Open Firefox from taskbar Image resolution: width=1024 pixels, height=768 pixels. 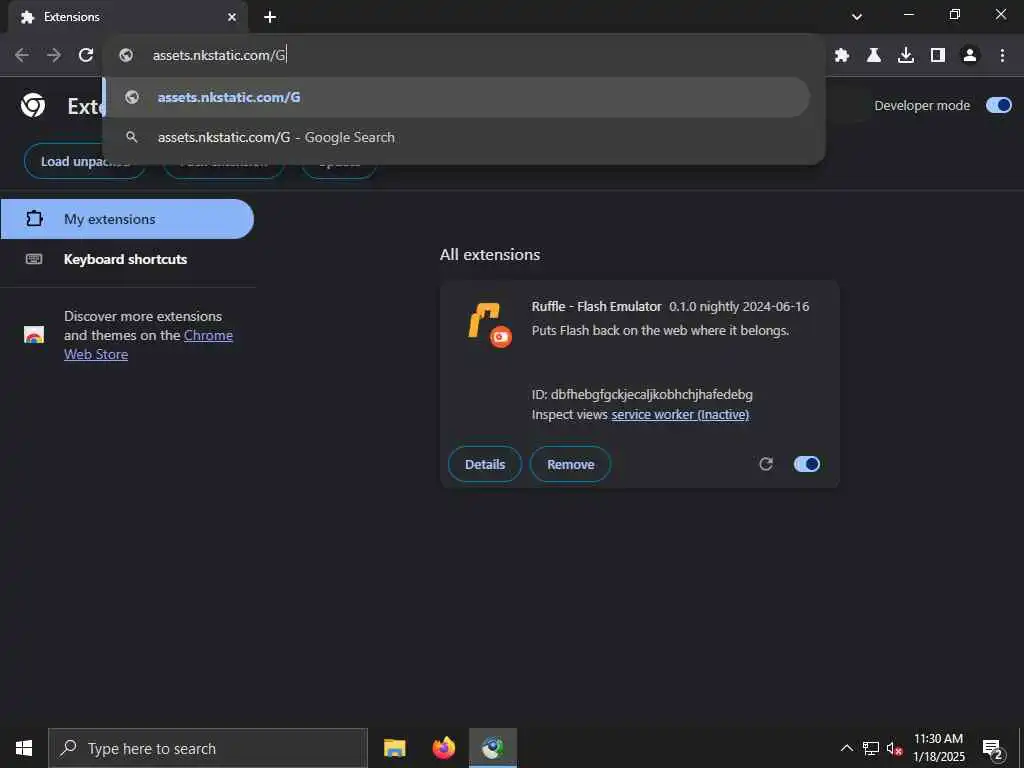tap(443, 748)
